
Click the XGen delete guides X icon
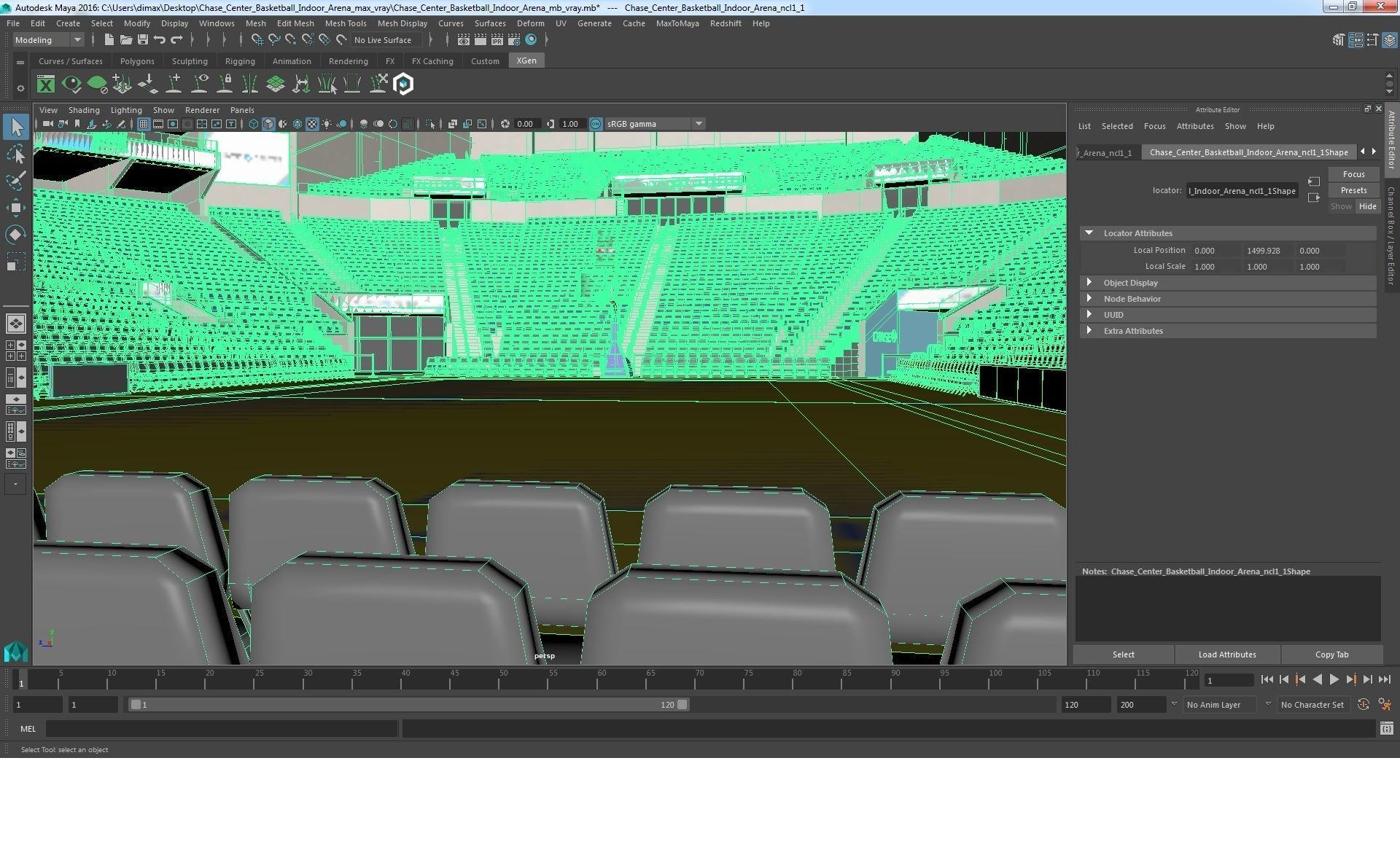point(378,85)
